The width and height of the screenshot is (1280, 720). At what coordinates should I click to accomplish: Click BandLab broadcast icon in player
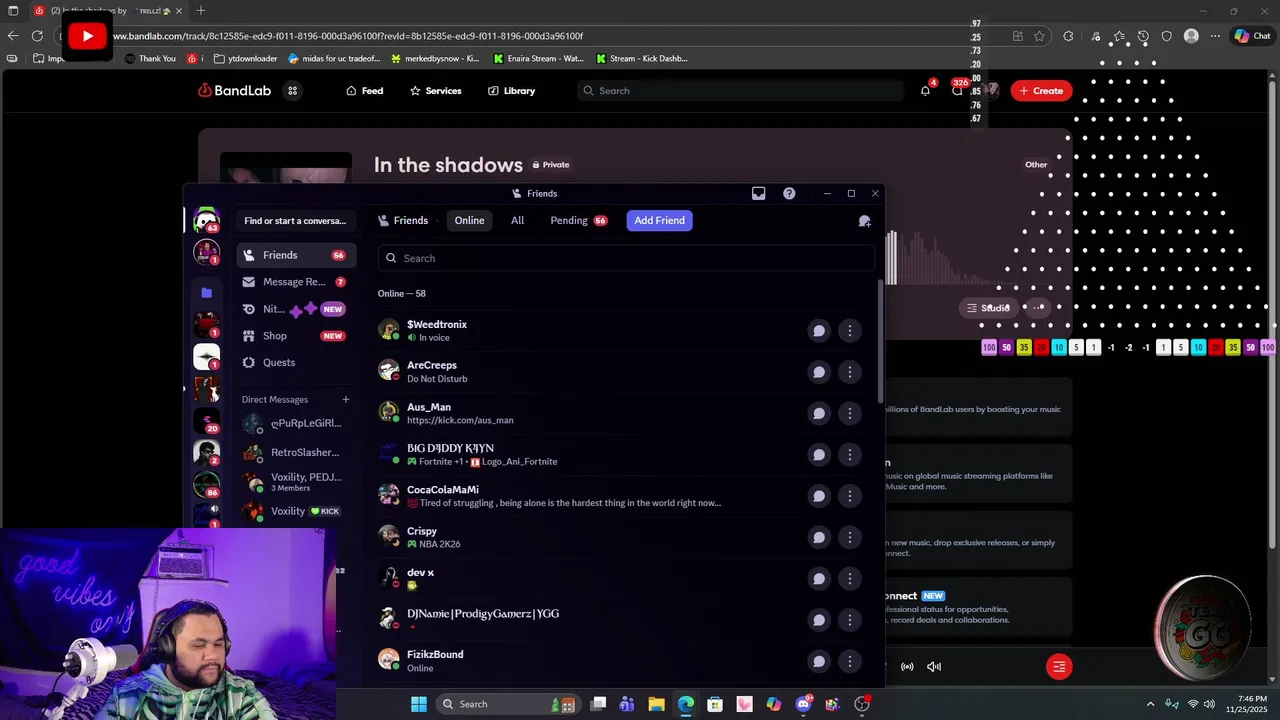coord(907,667)
